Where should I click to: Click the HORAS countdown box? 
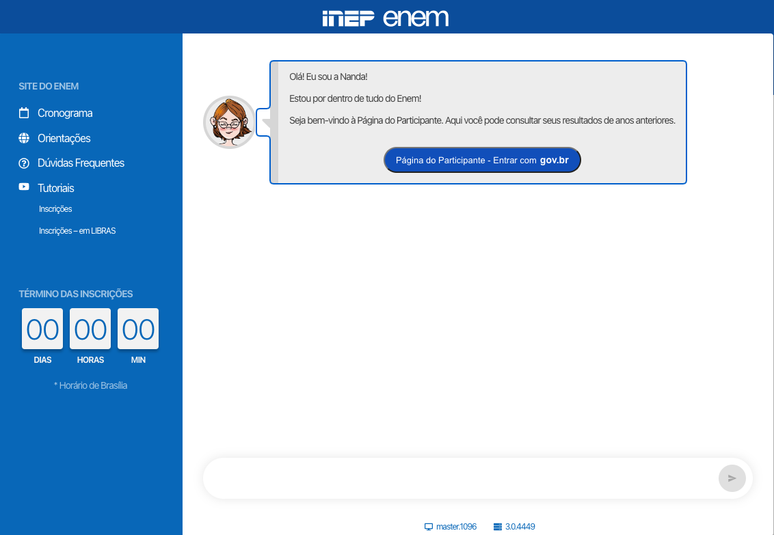(90, 329)
